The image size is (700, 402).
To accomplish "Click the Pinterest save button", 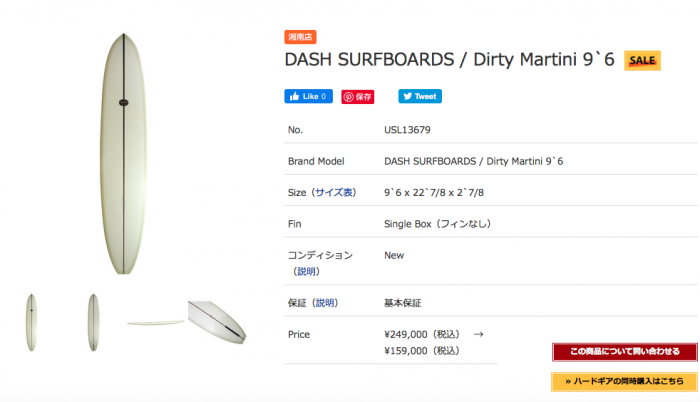I will (x=358, y=97).
